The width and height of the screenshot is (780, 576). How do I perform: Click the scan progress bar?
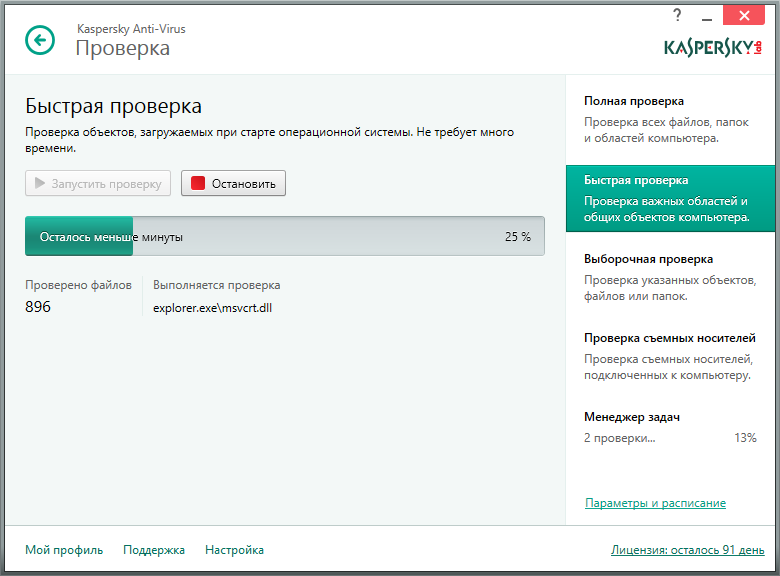tap(285, 236)
